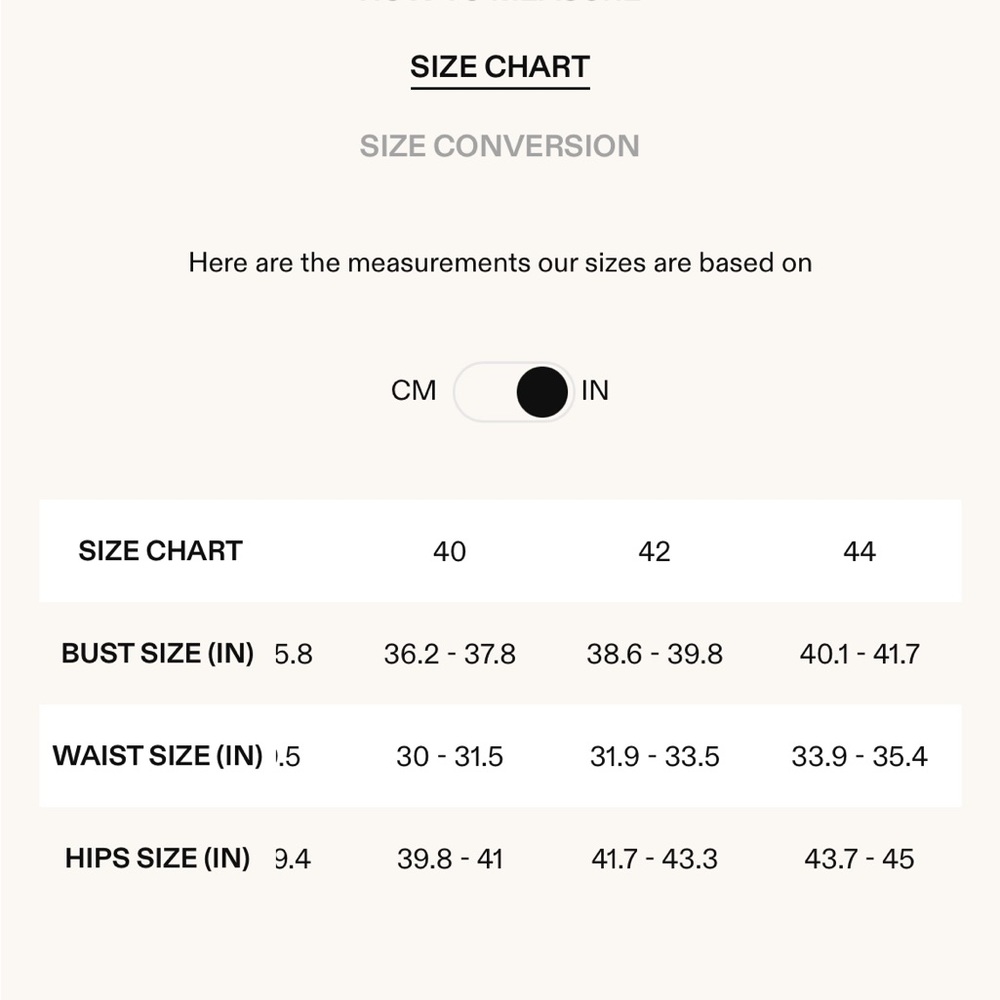
Task: Click bust value 36.2 - 37.8
Action: coord(450,654)
